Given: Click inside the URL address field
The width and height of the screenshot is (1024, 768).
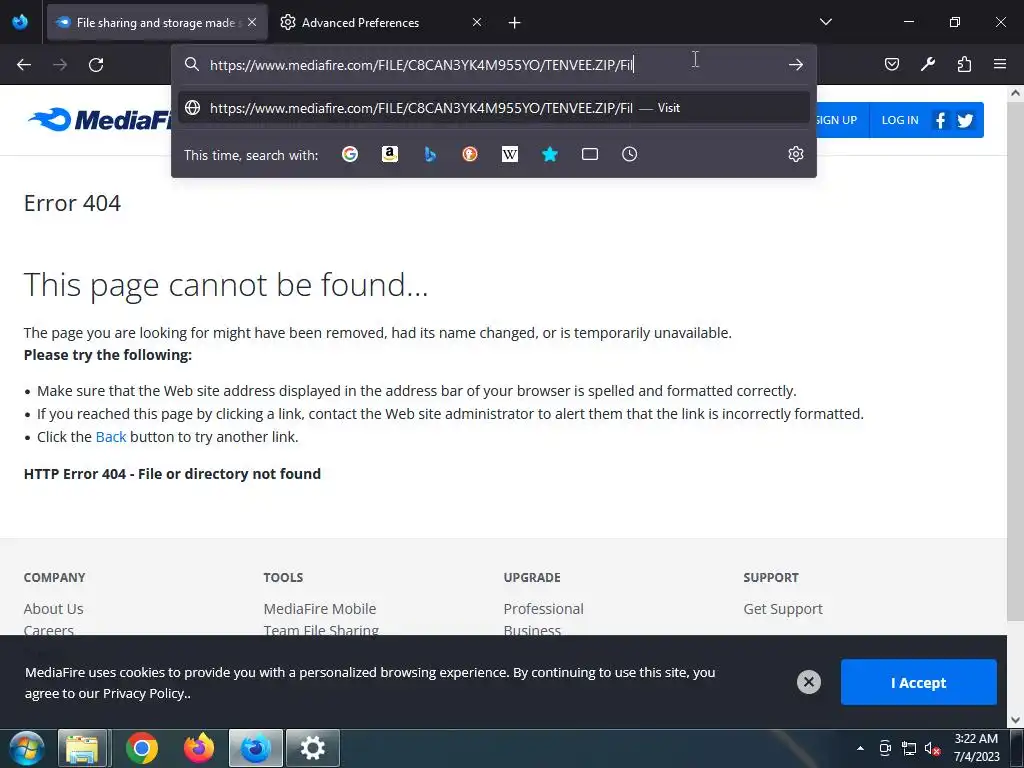Looking at the screenshot, I should tap(493, 65).
